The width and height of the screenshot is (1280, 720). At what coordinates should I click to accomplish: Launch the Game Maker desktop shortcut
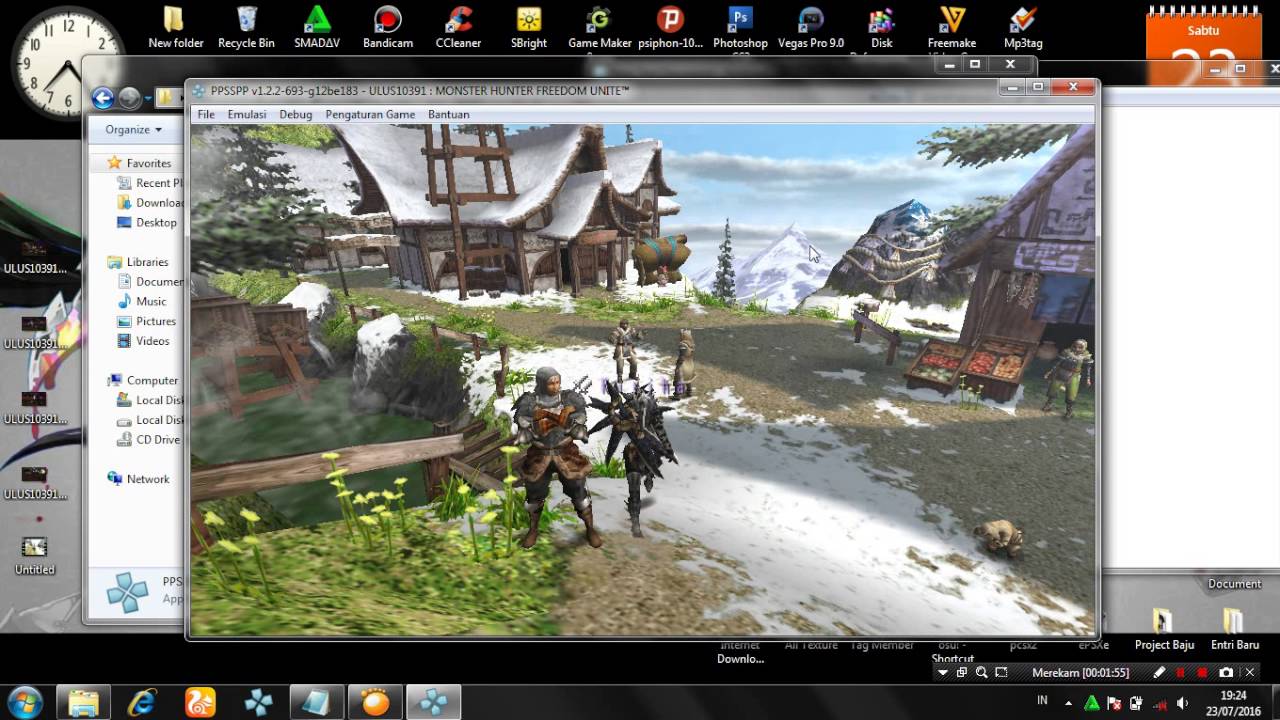click(600, 27)
